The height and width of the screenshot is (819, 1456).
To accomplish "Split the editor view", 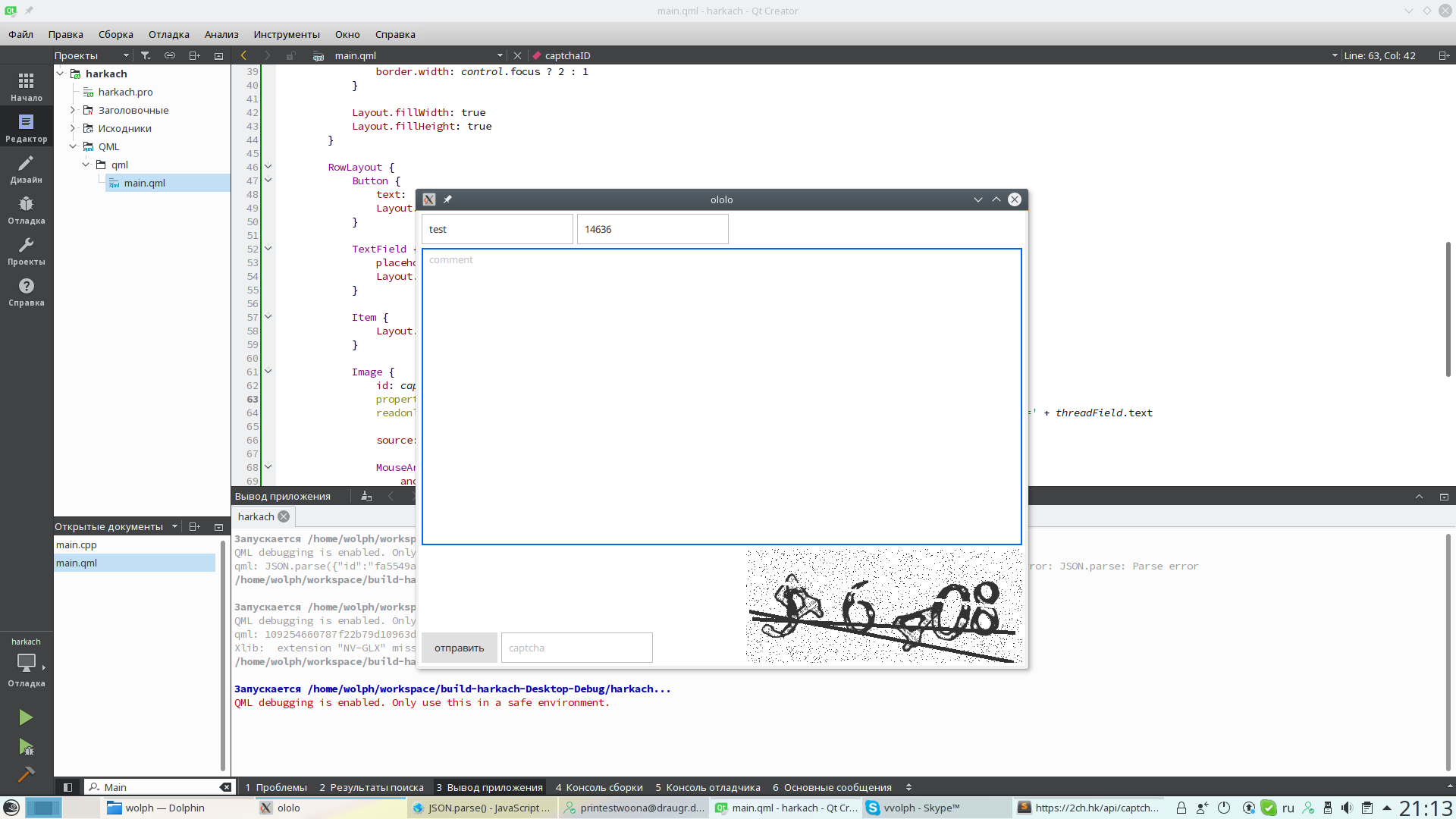I will pyautogui.click(x=1444, y=55).
